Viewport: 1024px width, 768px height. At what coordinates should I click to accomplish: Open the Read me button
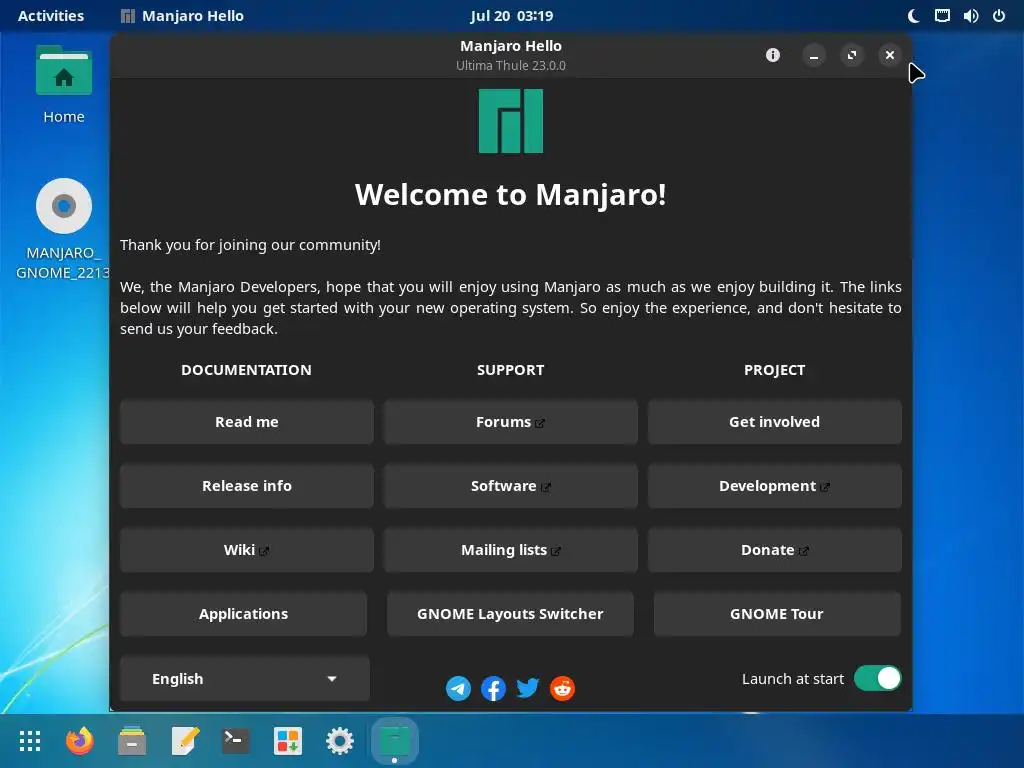coord(247,422)
